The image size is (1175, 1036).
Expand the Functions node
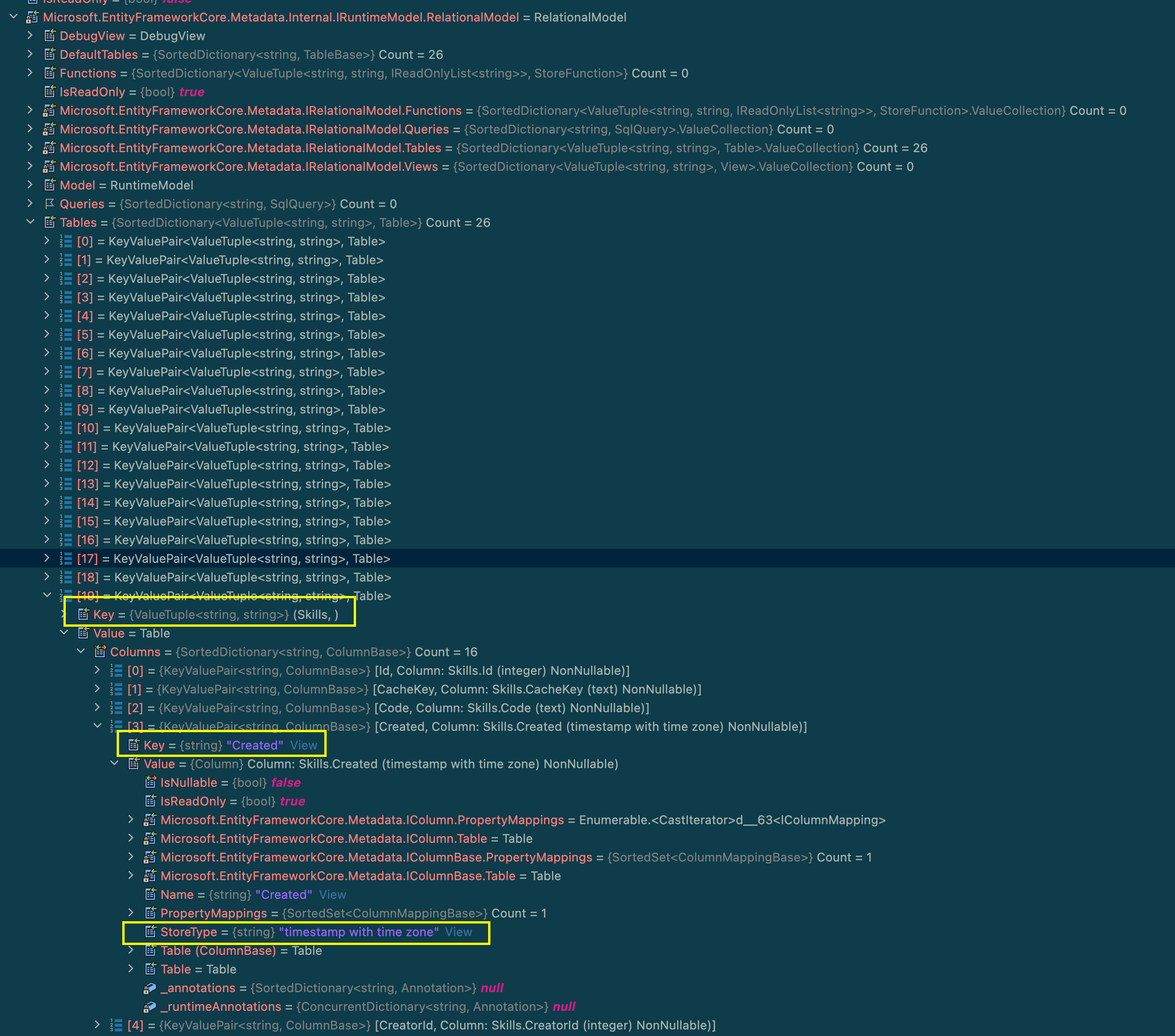(x=30, y=73)
